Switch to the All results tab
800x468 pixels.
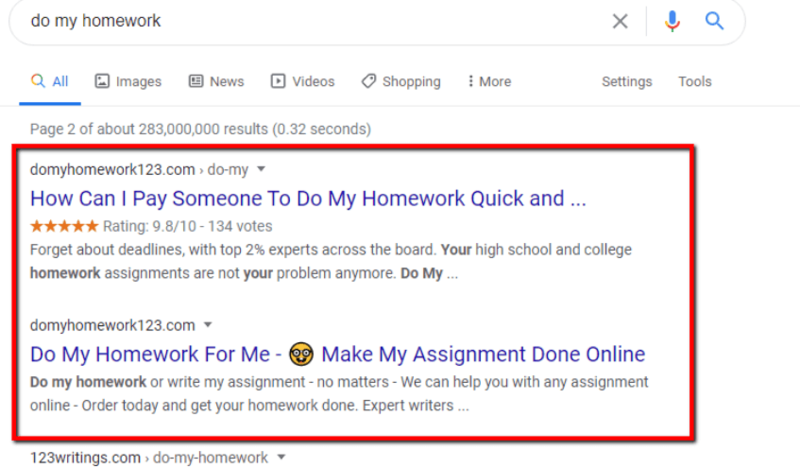click(x=50, y=81)
